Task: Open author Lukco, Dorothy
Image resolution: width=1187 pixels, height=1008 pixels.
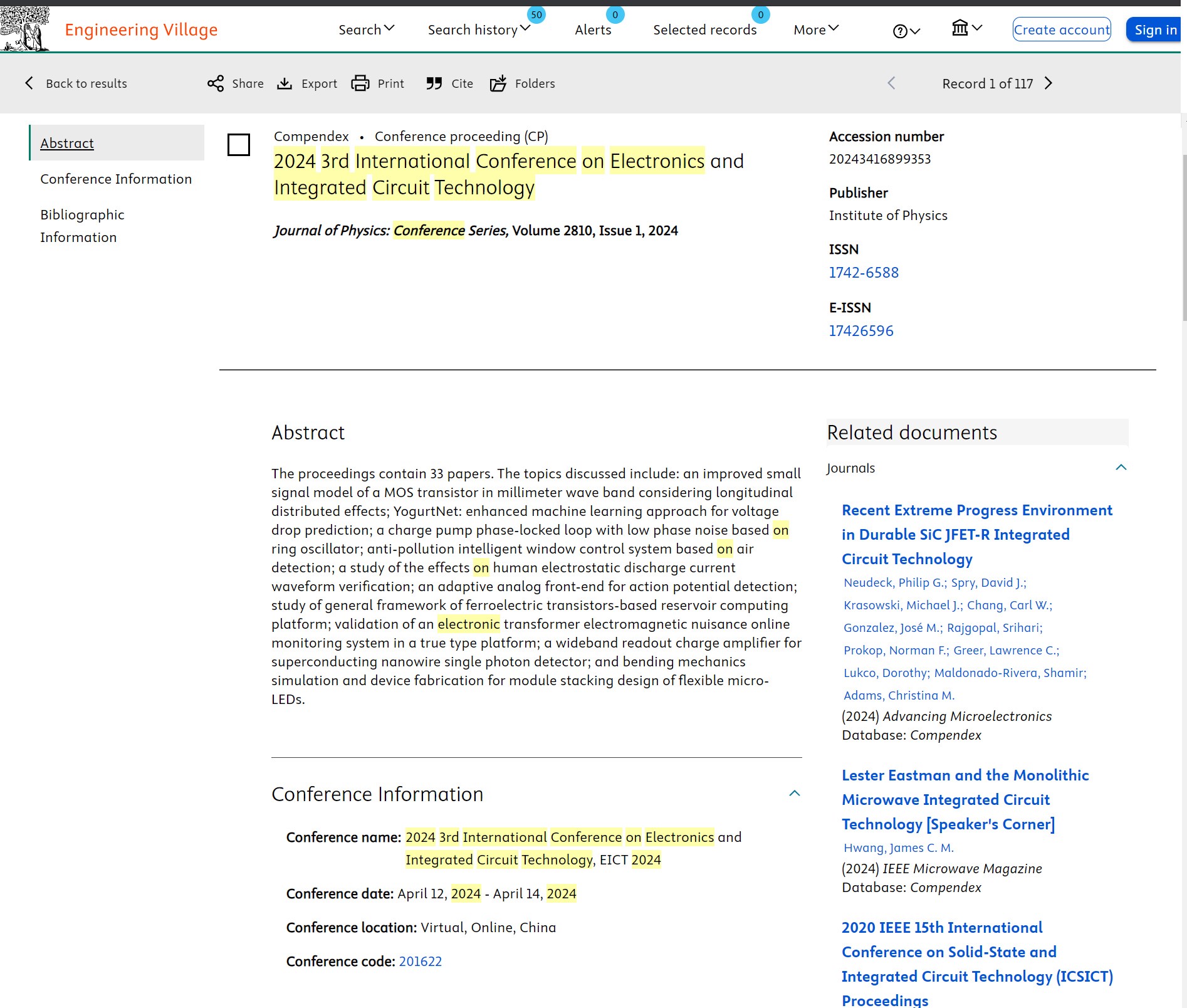Action: 886,673
